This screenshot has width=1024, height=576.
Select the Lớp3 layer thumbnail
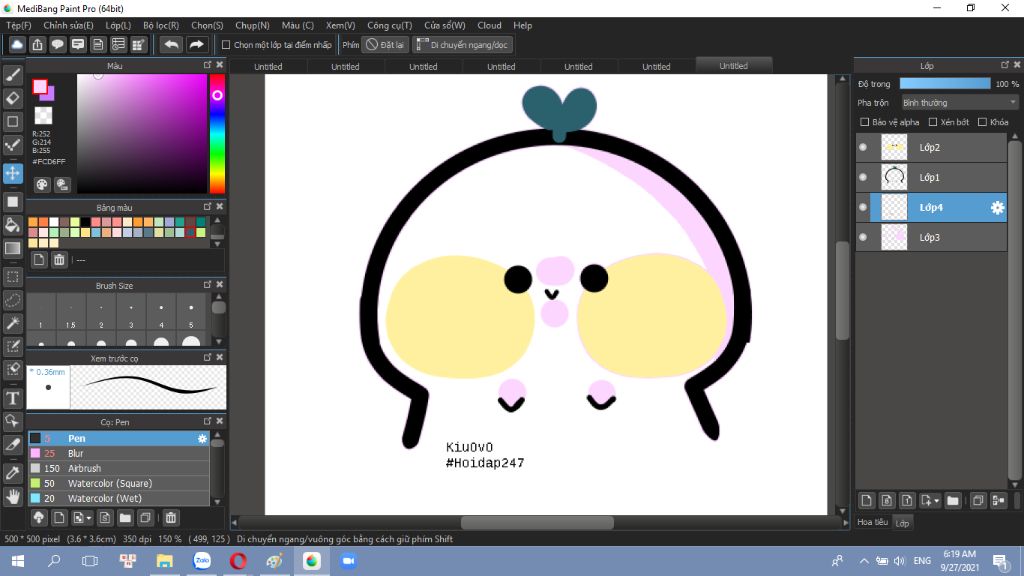click(894, 238)
